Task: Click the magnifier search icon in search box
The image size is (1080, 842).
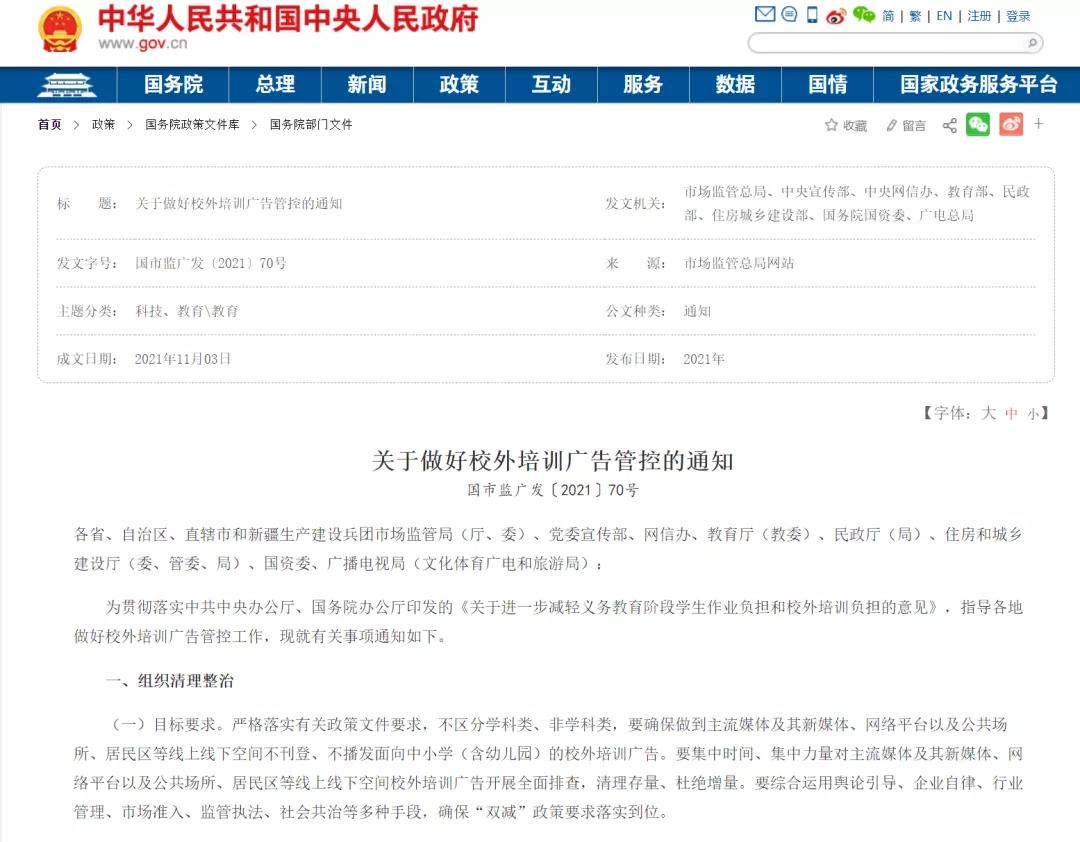Action: pyautogui.click(x=1032, y=43)
